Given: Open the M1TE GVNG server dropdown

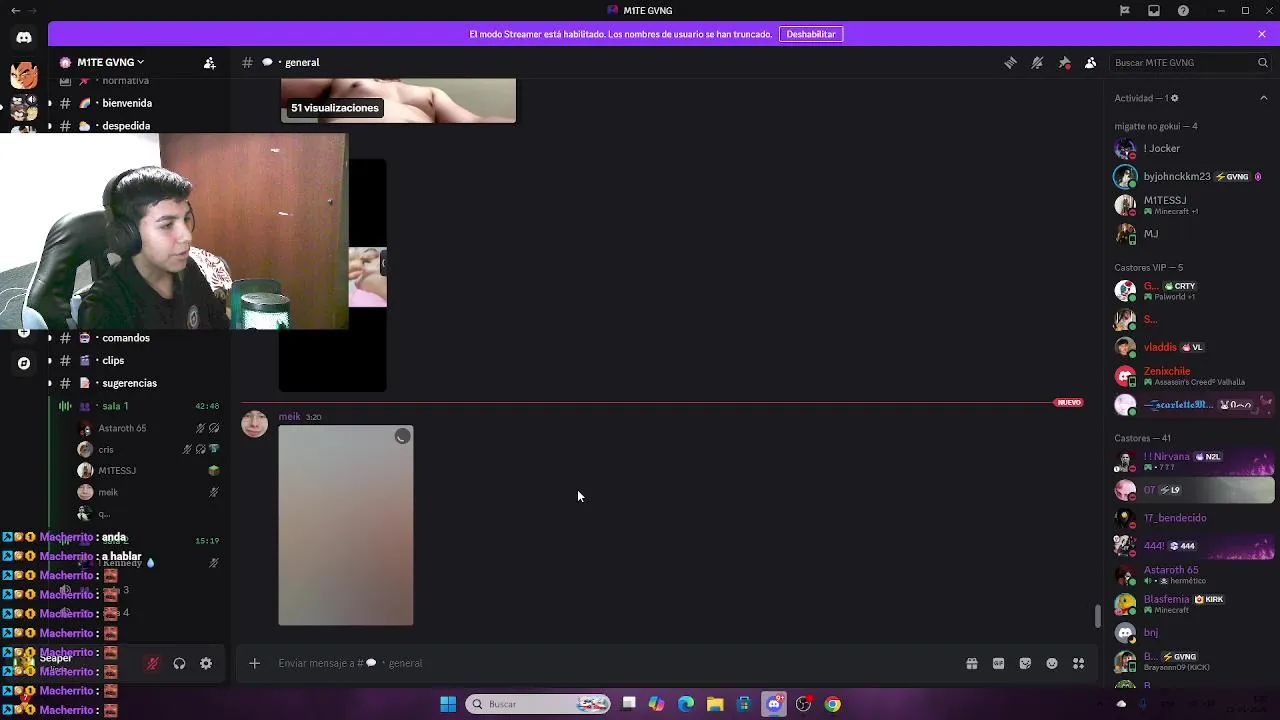Looking at the screenshot, I should (110, 62).
